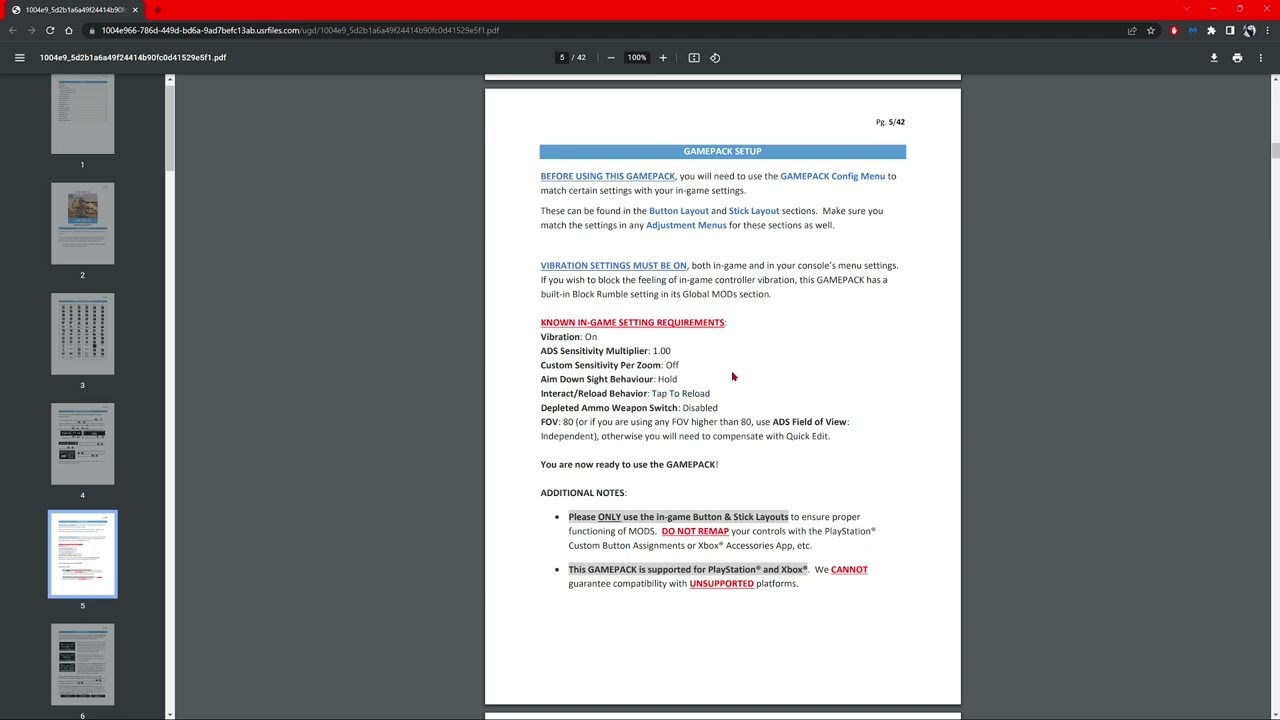1280x720 pixels.
Task: Open page 3 thumbnail
Action: pos(83,334)
